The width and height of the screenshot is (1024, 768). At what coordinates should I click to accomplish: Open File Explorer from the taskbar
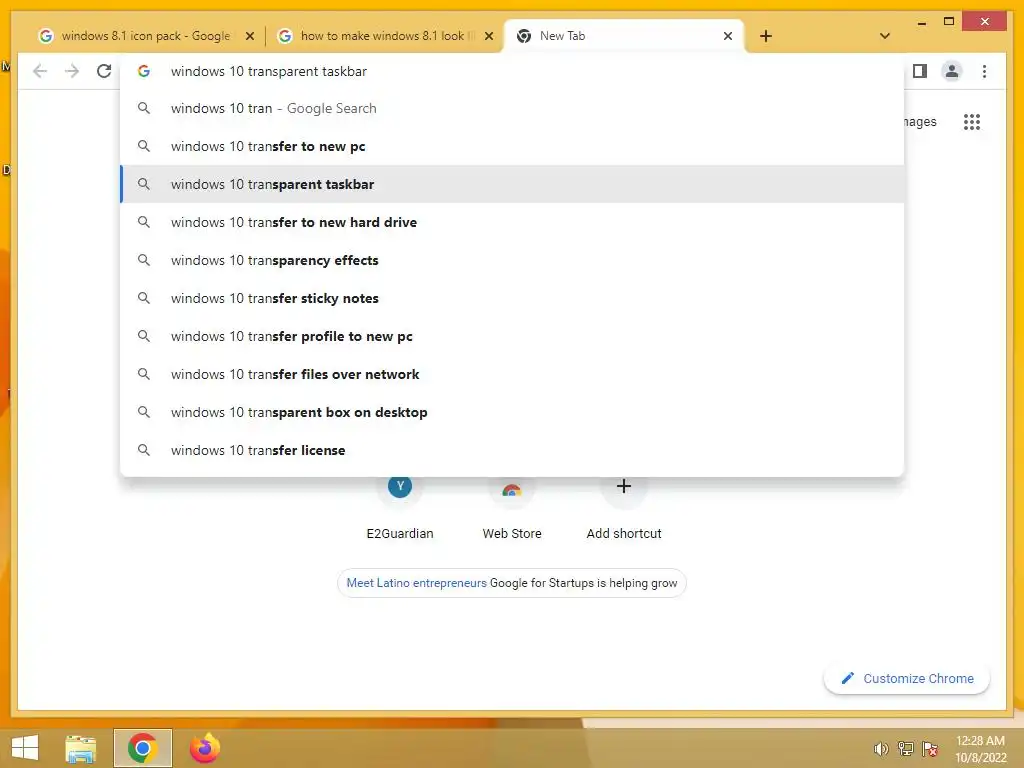[x=81, y=748]
